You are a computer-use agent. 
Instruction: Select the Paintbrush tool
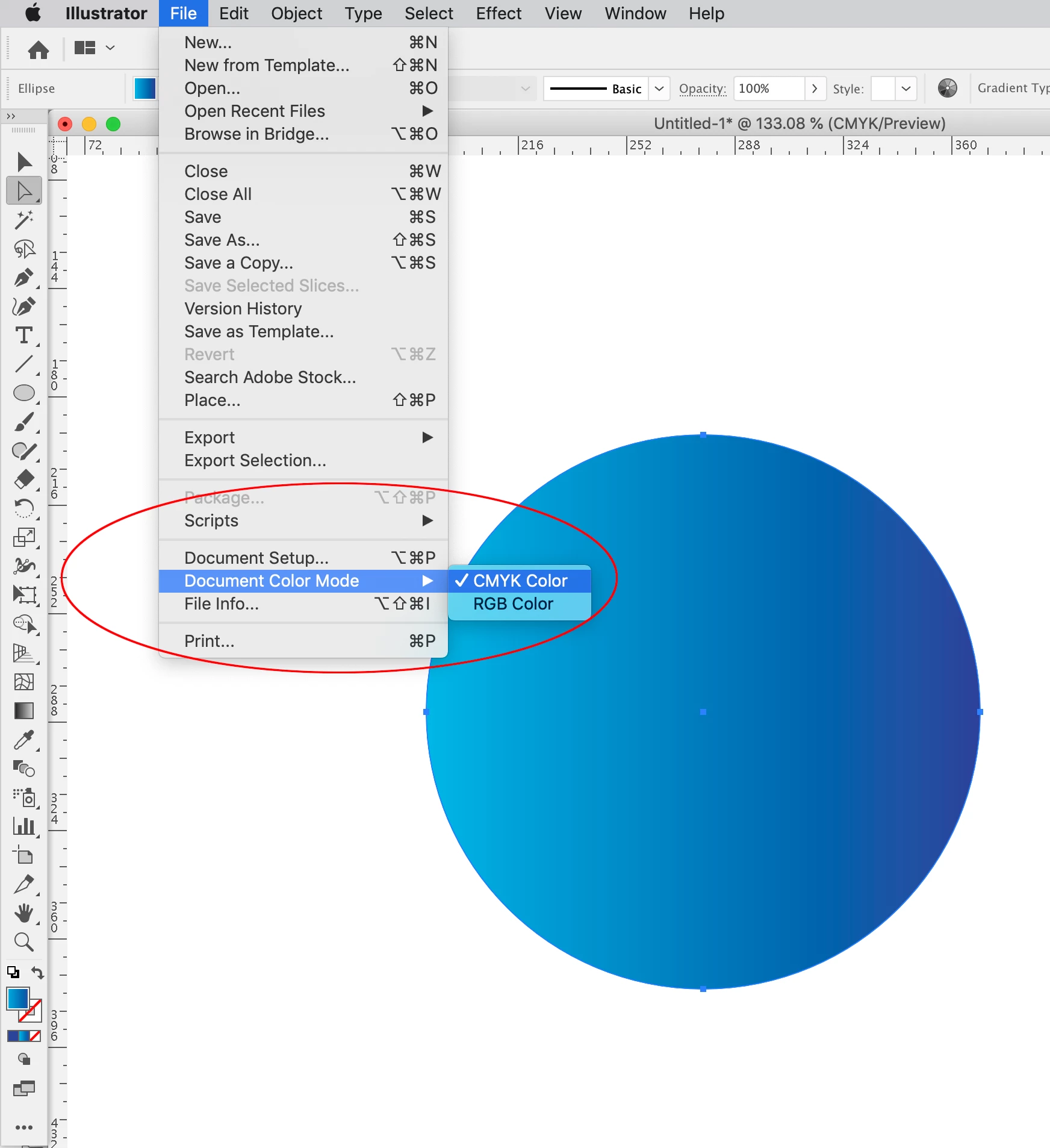pos(24,422)
